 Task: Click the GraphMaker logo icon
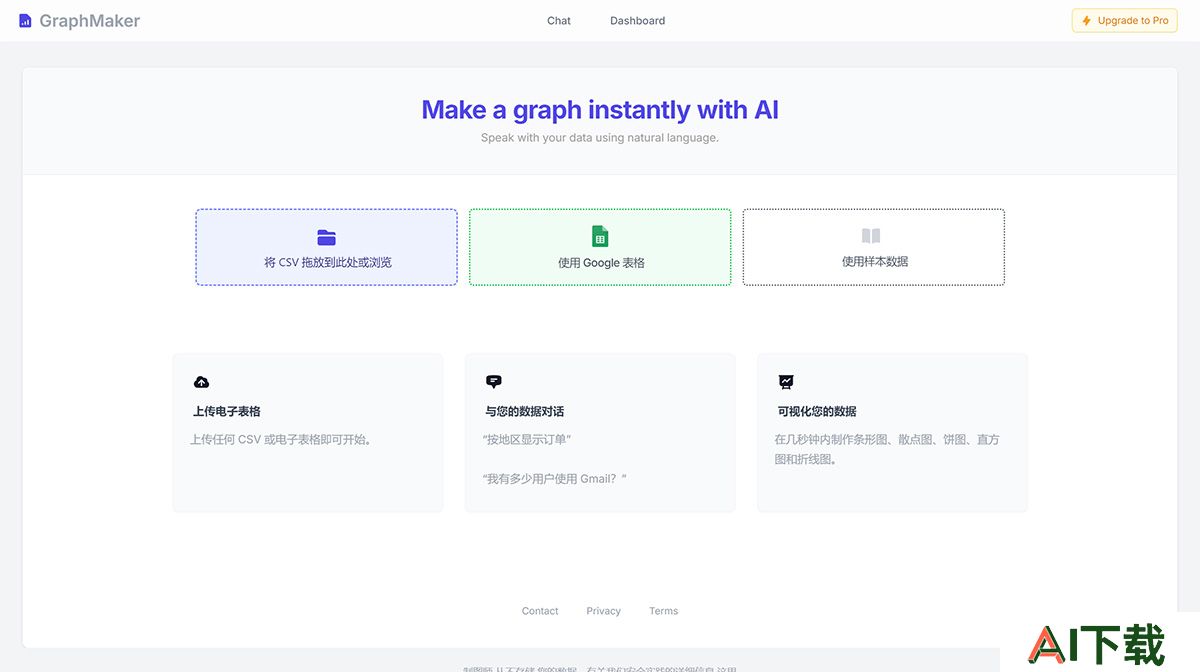click(x=25, y=21)
